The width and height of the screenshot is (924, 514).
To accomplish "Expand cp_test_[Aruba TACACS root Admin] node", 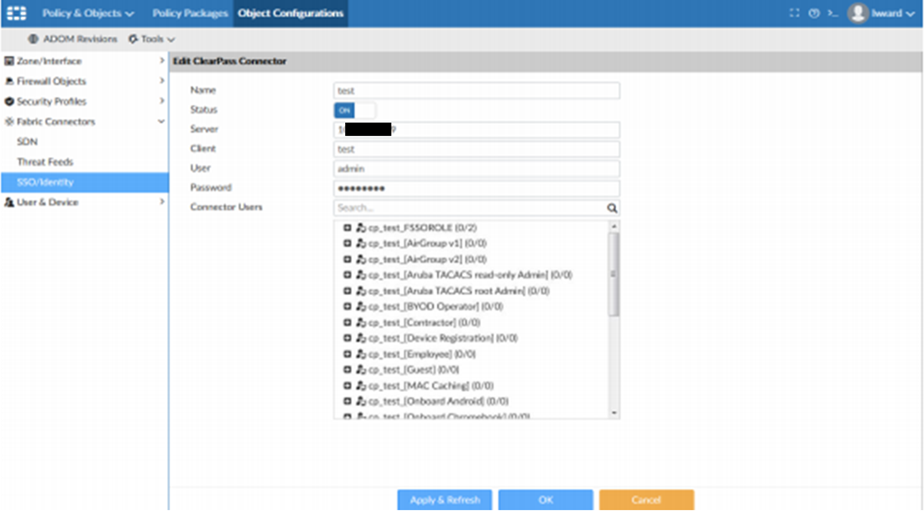I will (x=347, y=291).
